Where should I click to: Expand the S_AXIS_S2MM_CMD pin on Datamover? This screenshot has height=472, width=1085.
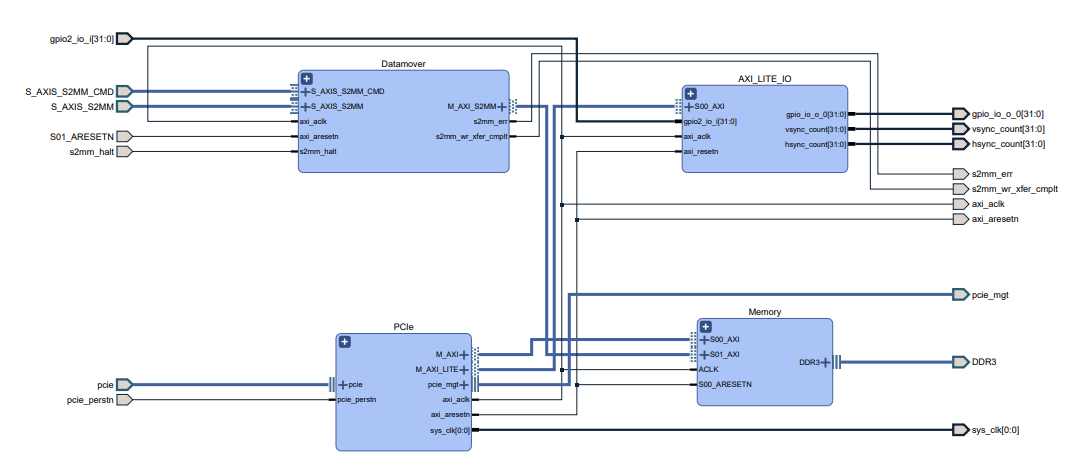pos(306,91)
